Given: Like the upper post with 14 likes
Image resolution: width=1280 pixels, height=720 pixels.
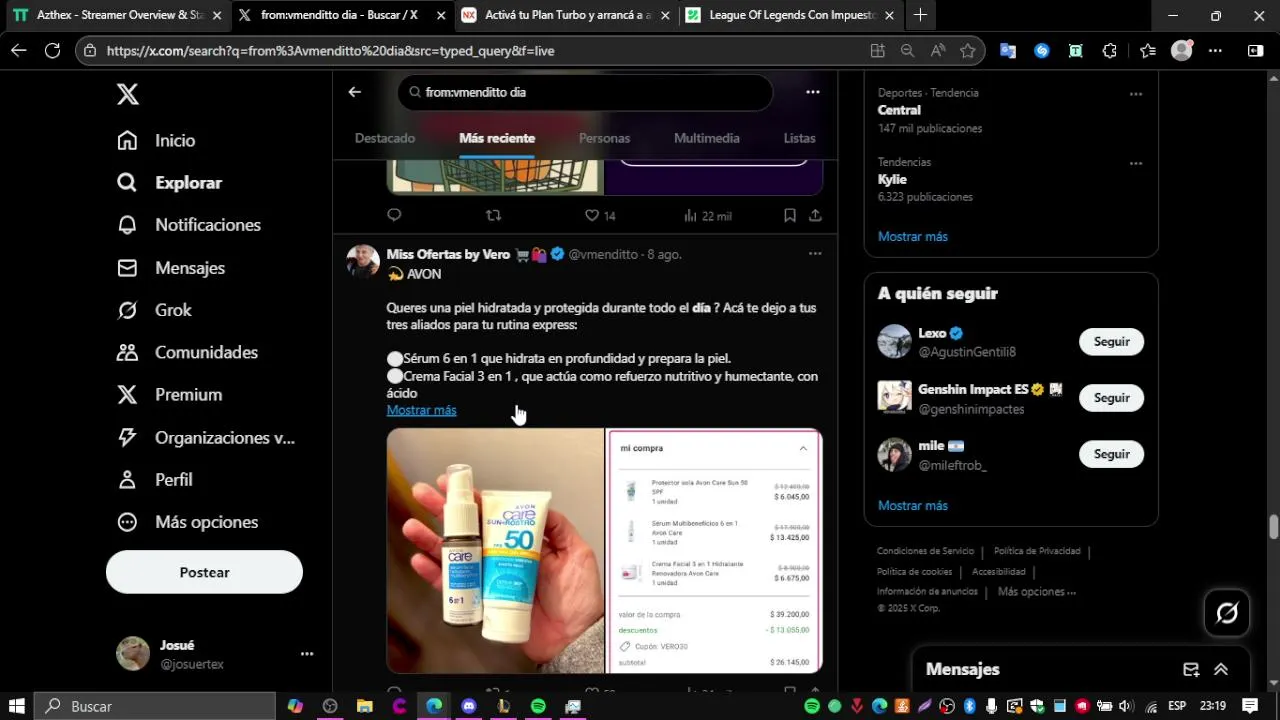Looking at the screenshot, I should click(x=600, y=215).
